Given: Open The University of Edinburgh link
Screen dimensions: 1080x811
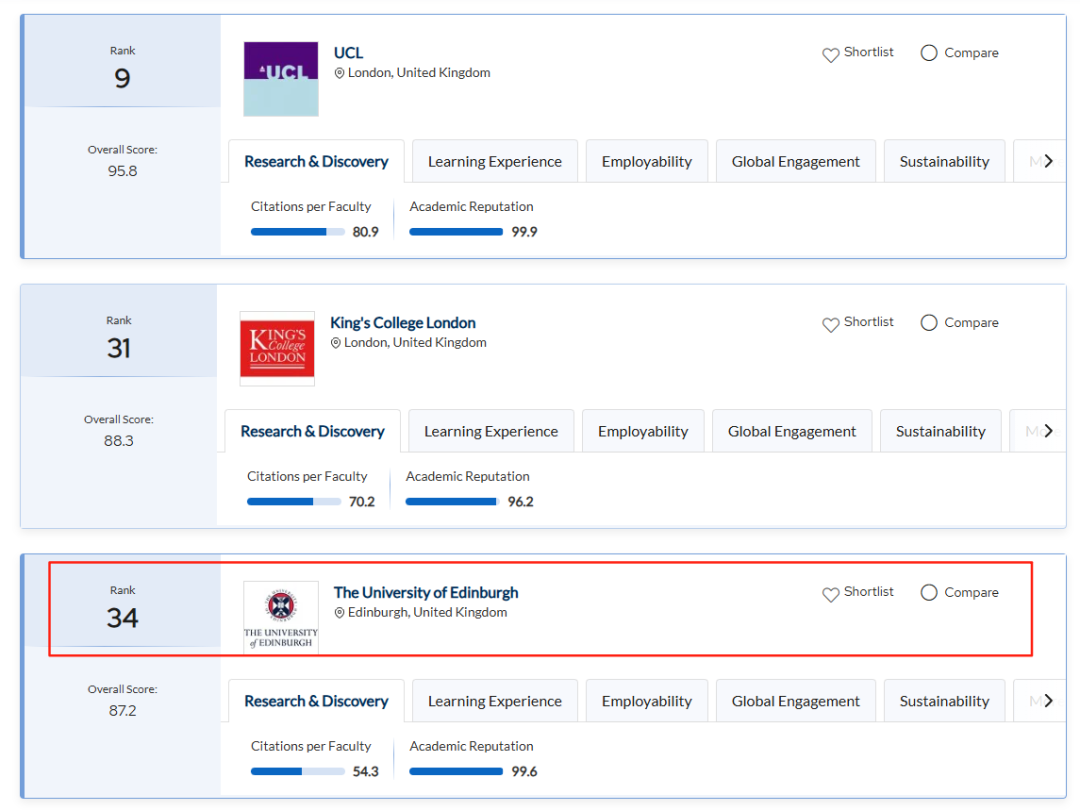Looking at the screenshot, I should (426, 593).
